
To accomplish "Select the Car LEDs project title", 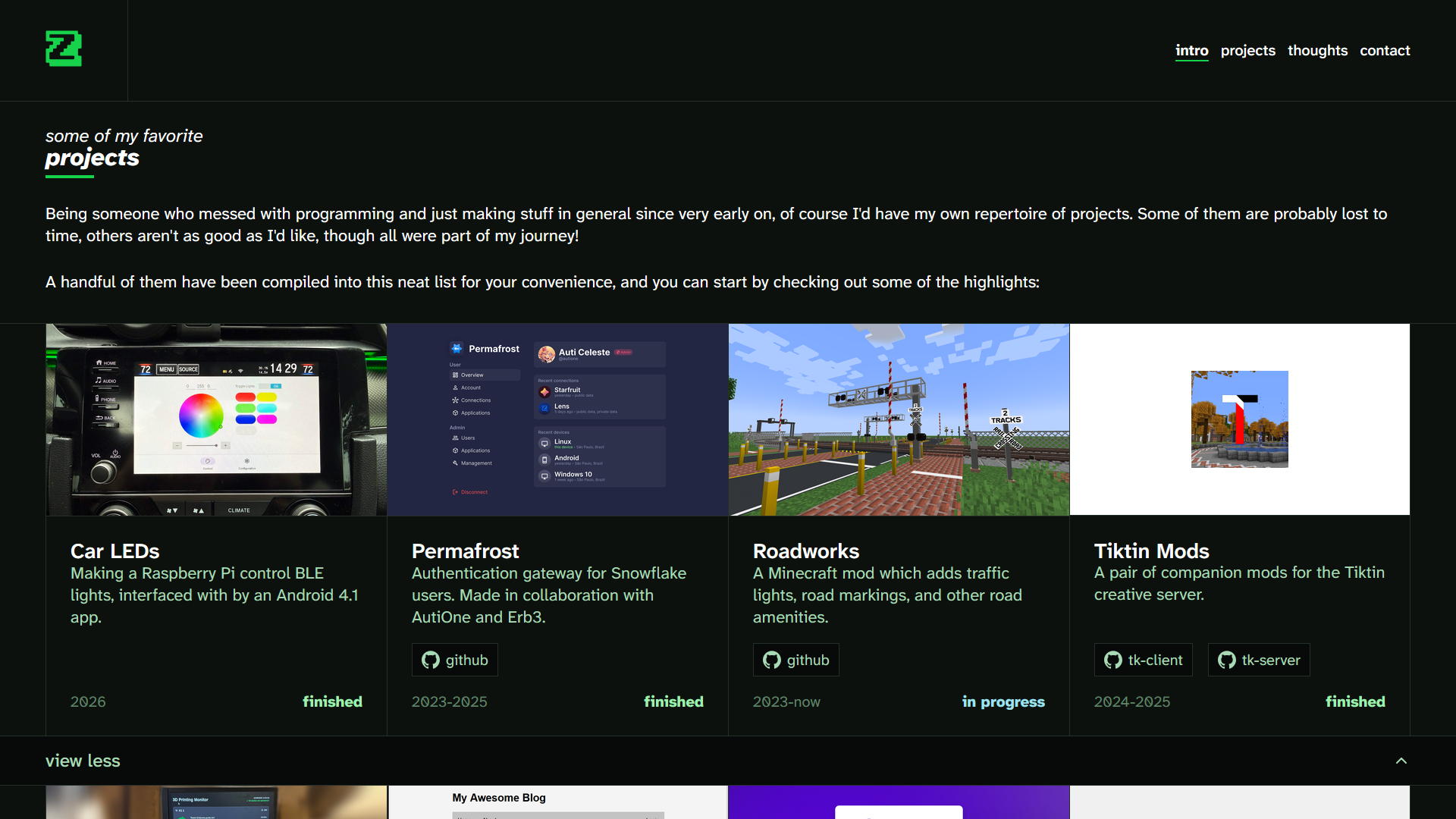I will tap(115, 551).
